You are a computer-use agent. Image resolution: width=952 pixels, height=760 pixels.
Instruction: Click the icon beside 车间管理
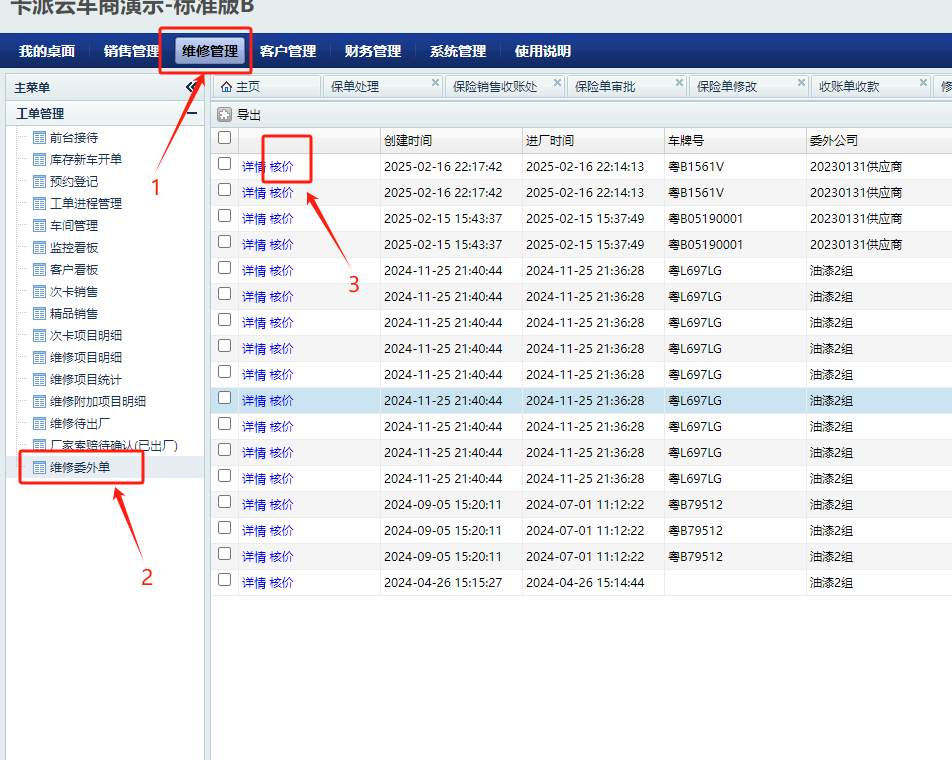[x=39, y=226]
